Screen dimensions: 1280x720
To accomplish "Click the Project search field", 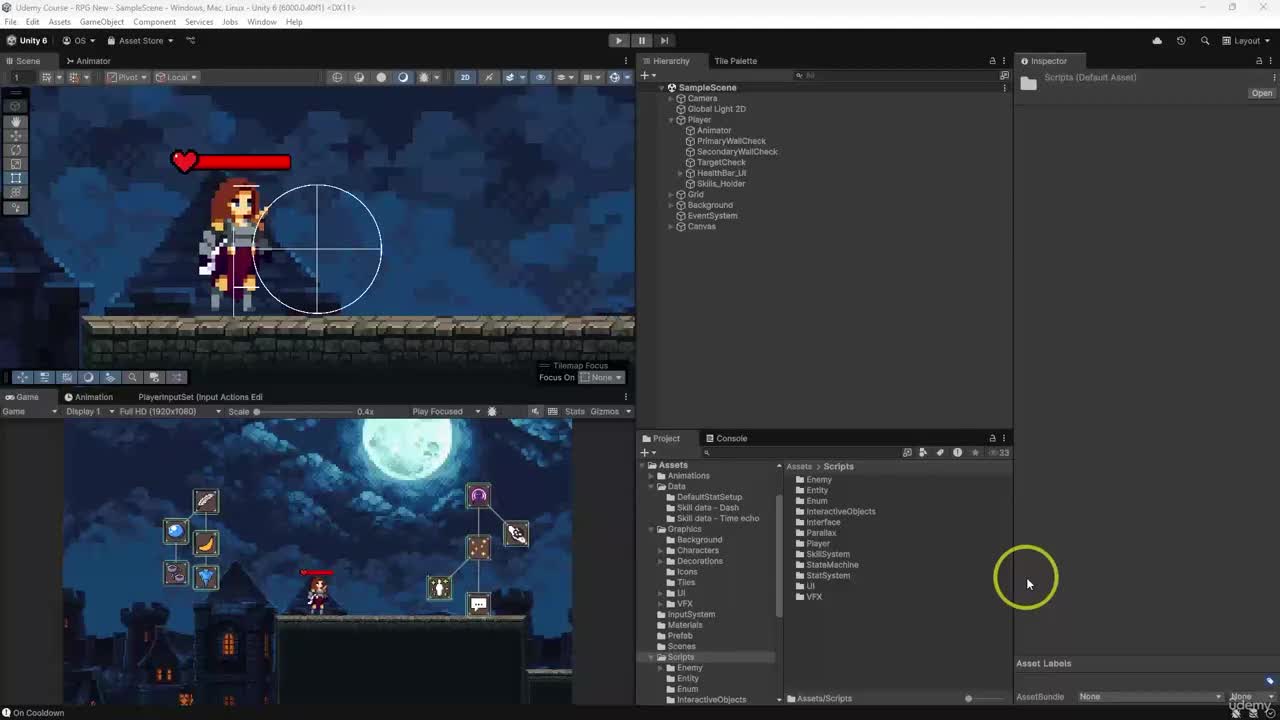I will 800,453.
